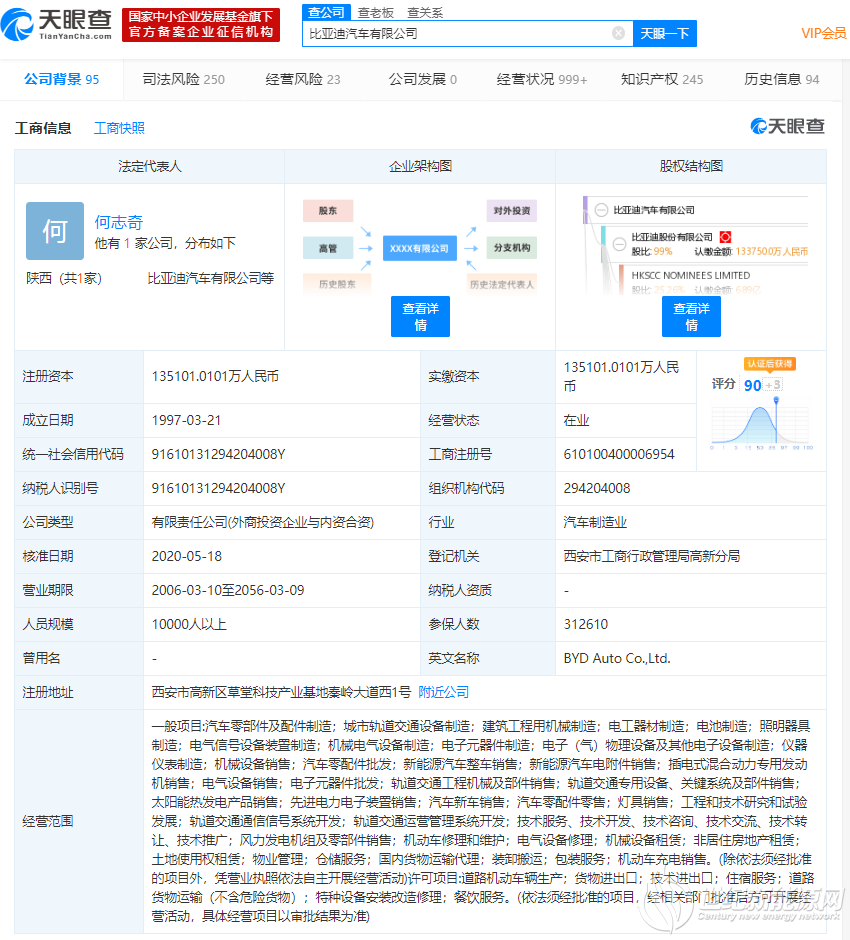This screenshot has width=850, height=940.
Task: Click the registered capital value 135101.0101万人民币
Action: pyautogui.click(x=215, y=376)
